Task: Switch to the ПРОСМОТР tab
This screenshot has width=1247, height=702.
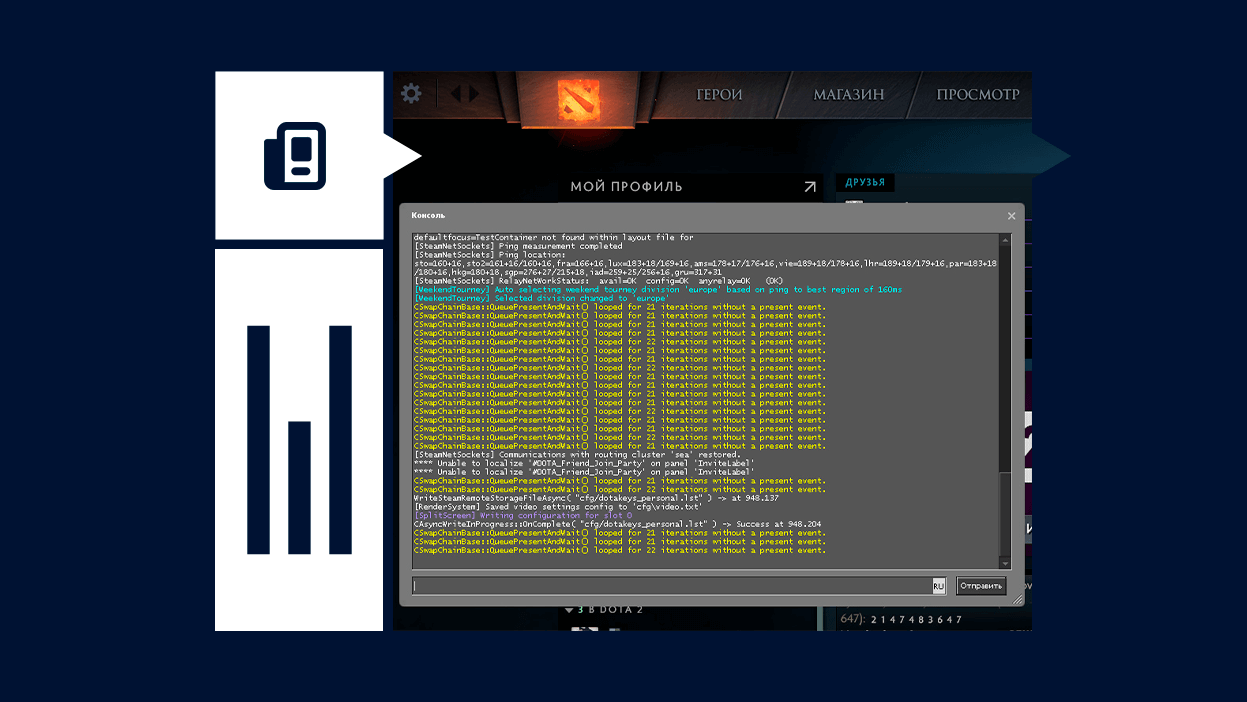Action: [x=977, y=95]
